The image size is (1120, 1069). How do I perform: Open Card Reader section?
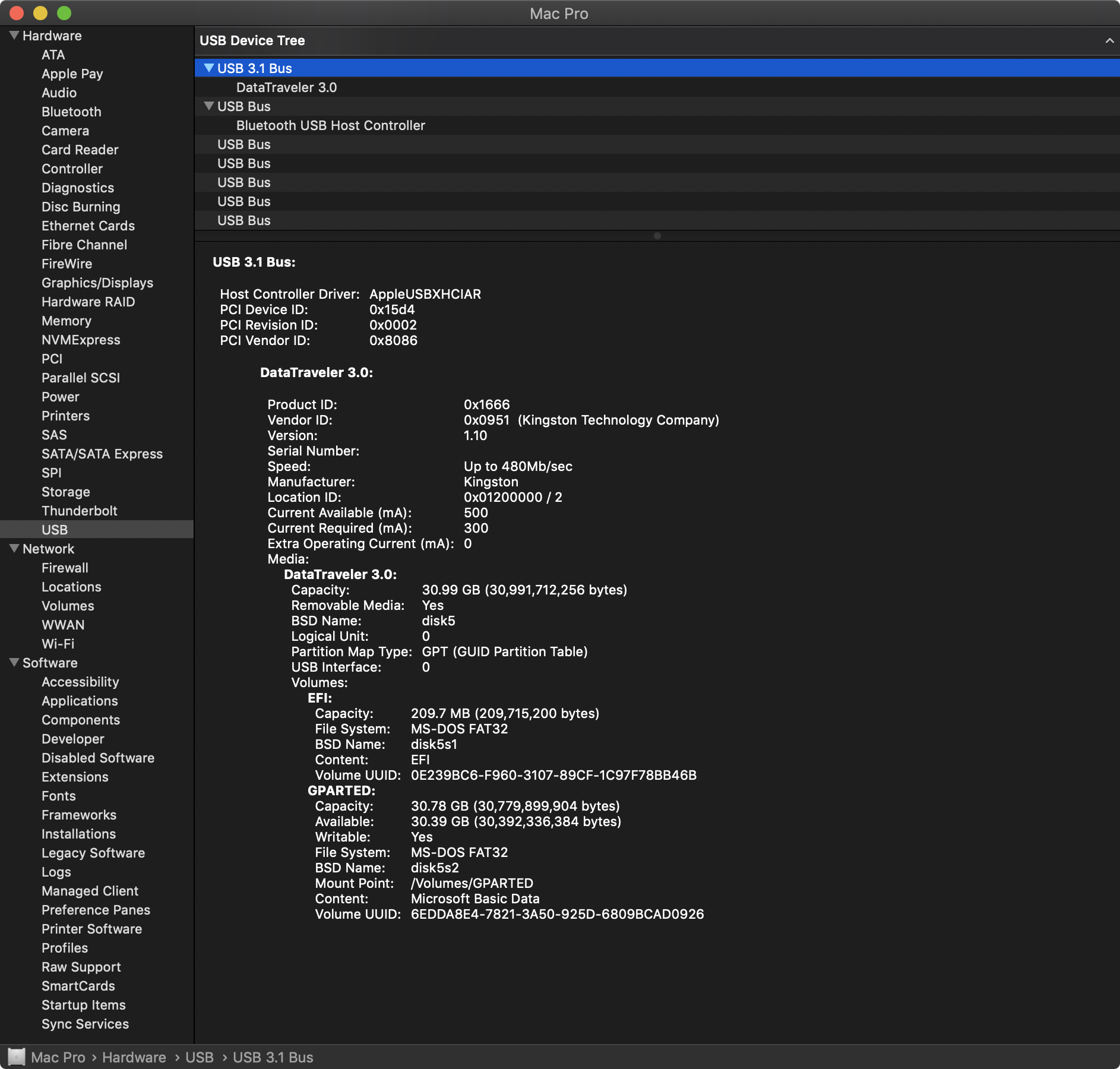[x=80, y=150]
